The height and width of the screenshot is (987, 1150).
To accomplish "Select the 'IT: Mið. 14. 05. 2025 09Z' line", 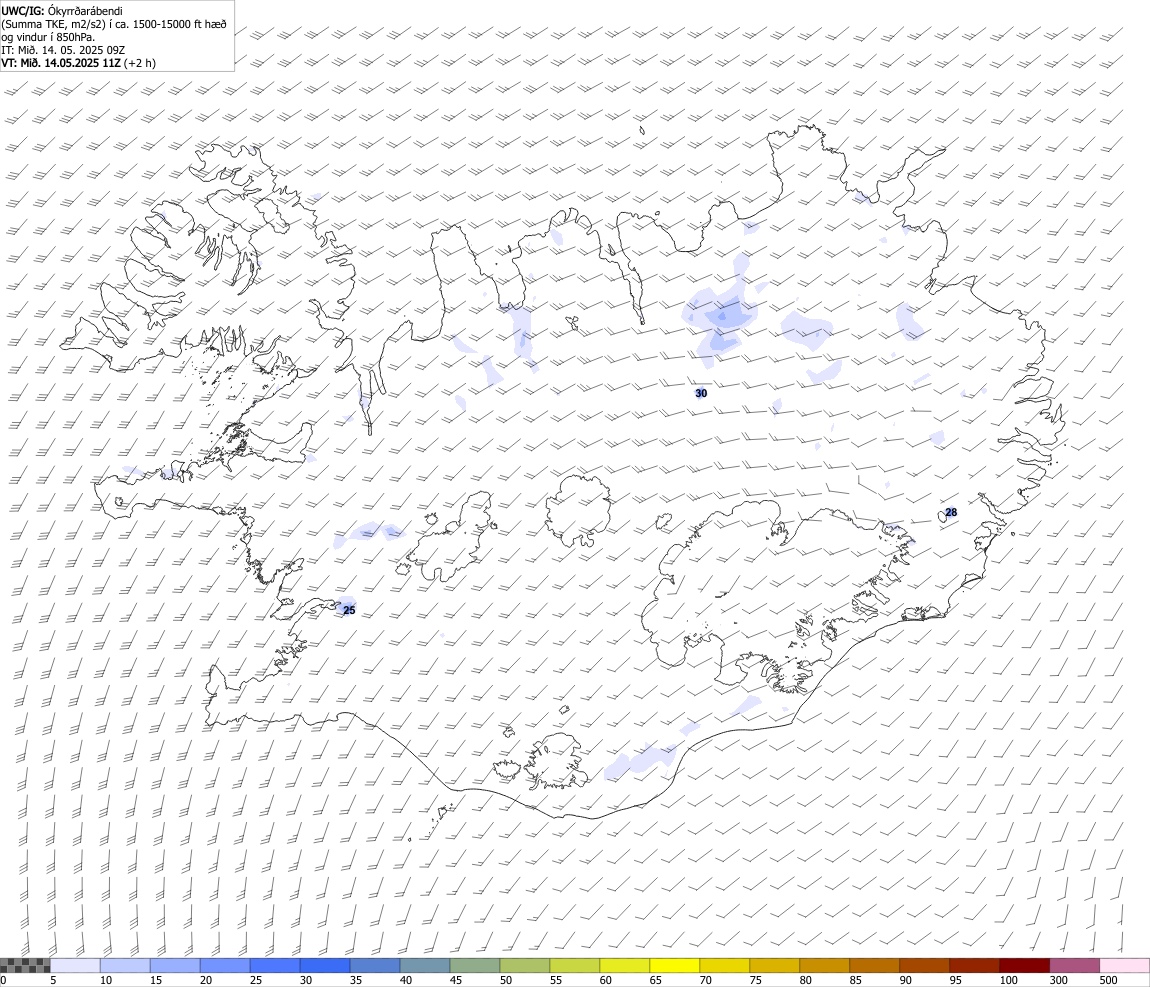I will 63,50.
